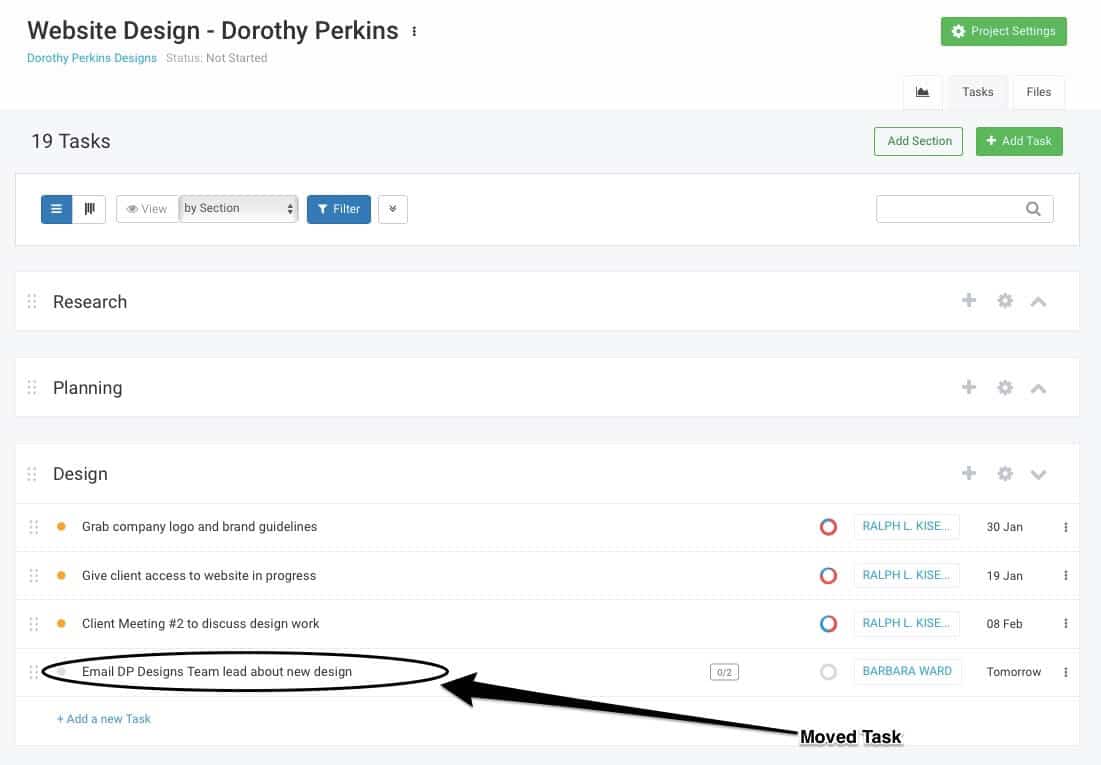Complete the Email DP Designs task circle

click(x=828, y=671)
